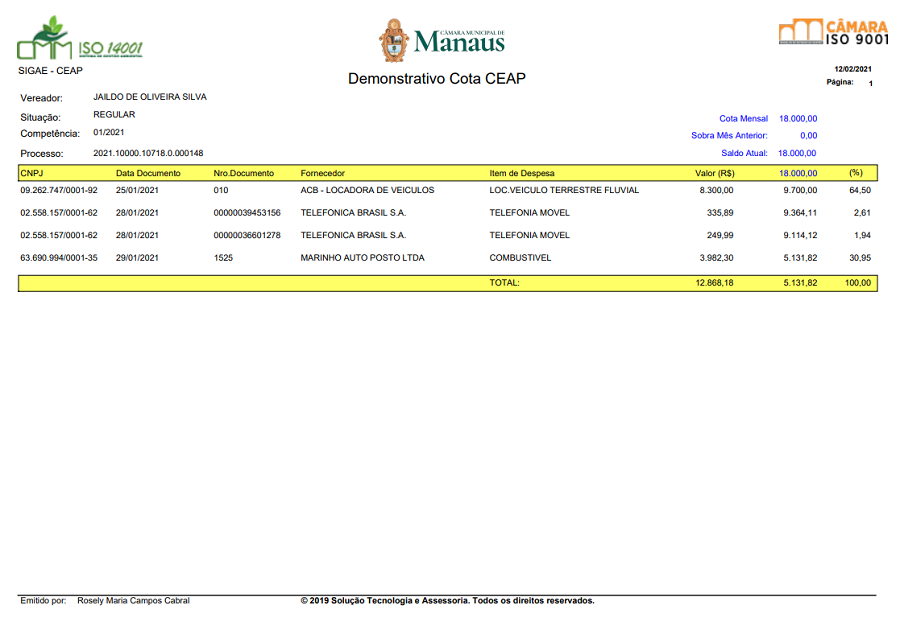Click the Demonstrativo Cota CEAP title
Screen dimensions: 900x634
coord(436,79)
